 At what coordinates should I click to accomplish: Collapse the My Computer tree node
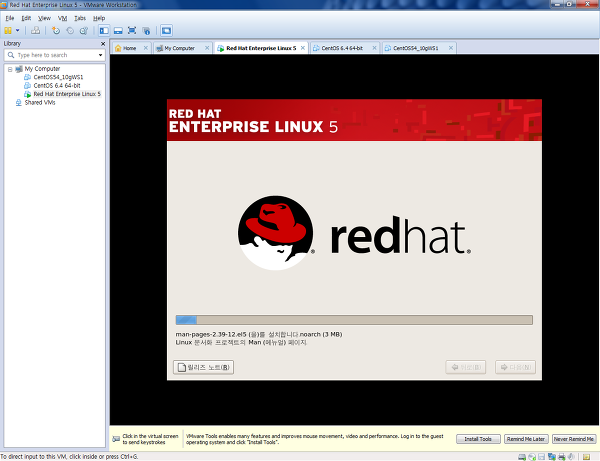[x=10, y=69]
